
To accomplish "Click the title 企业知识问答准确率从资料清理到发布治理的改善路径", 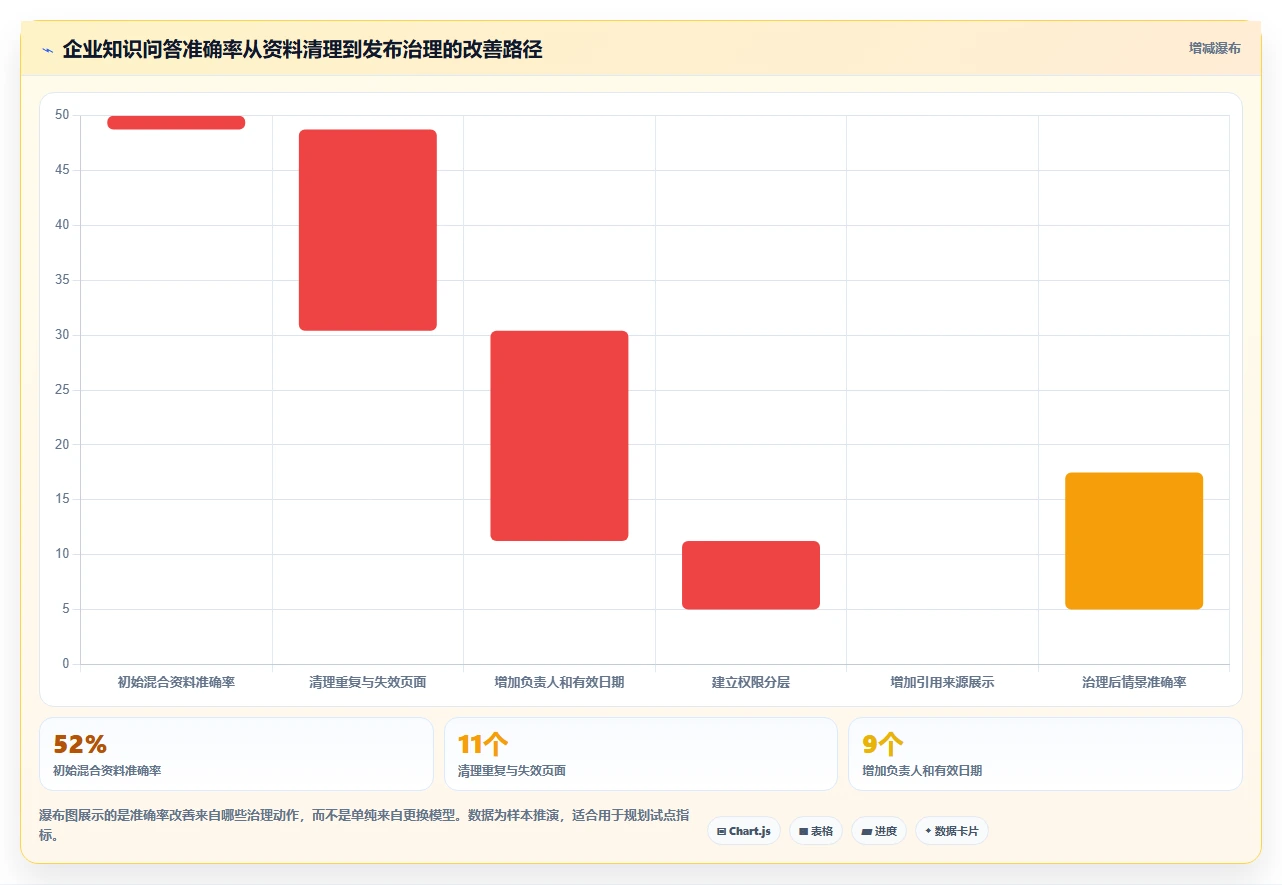I will [302, 49].
